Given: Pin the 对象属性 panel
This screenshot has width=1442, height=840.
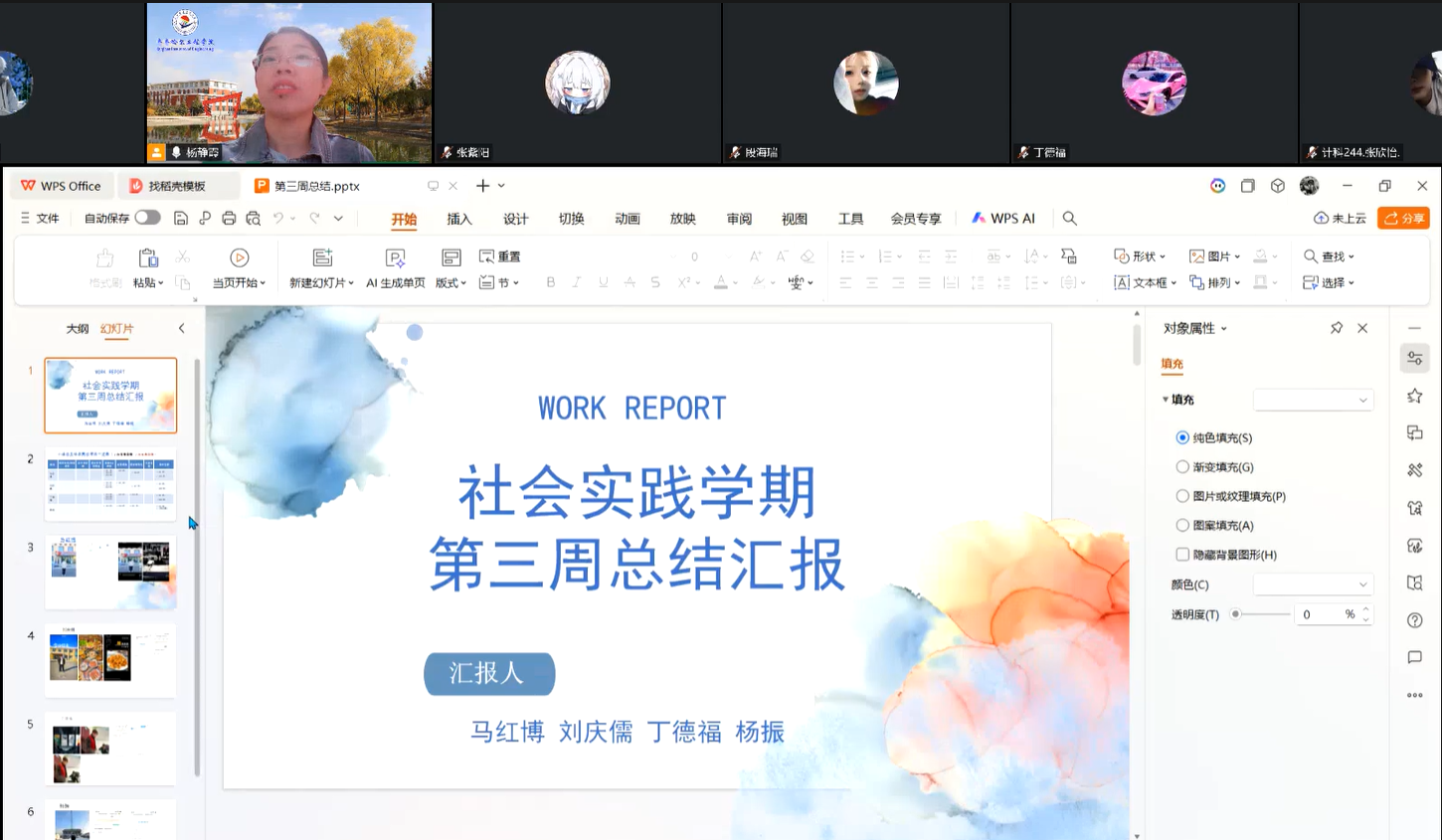Looking at the screenshot, I should 1337,328.
